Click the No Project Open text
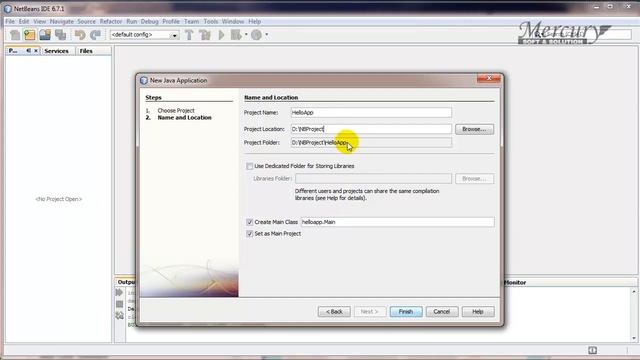640x360 pixels. [59, 199]
